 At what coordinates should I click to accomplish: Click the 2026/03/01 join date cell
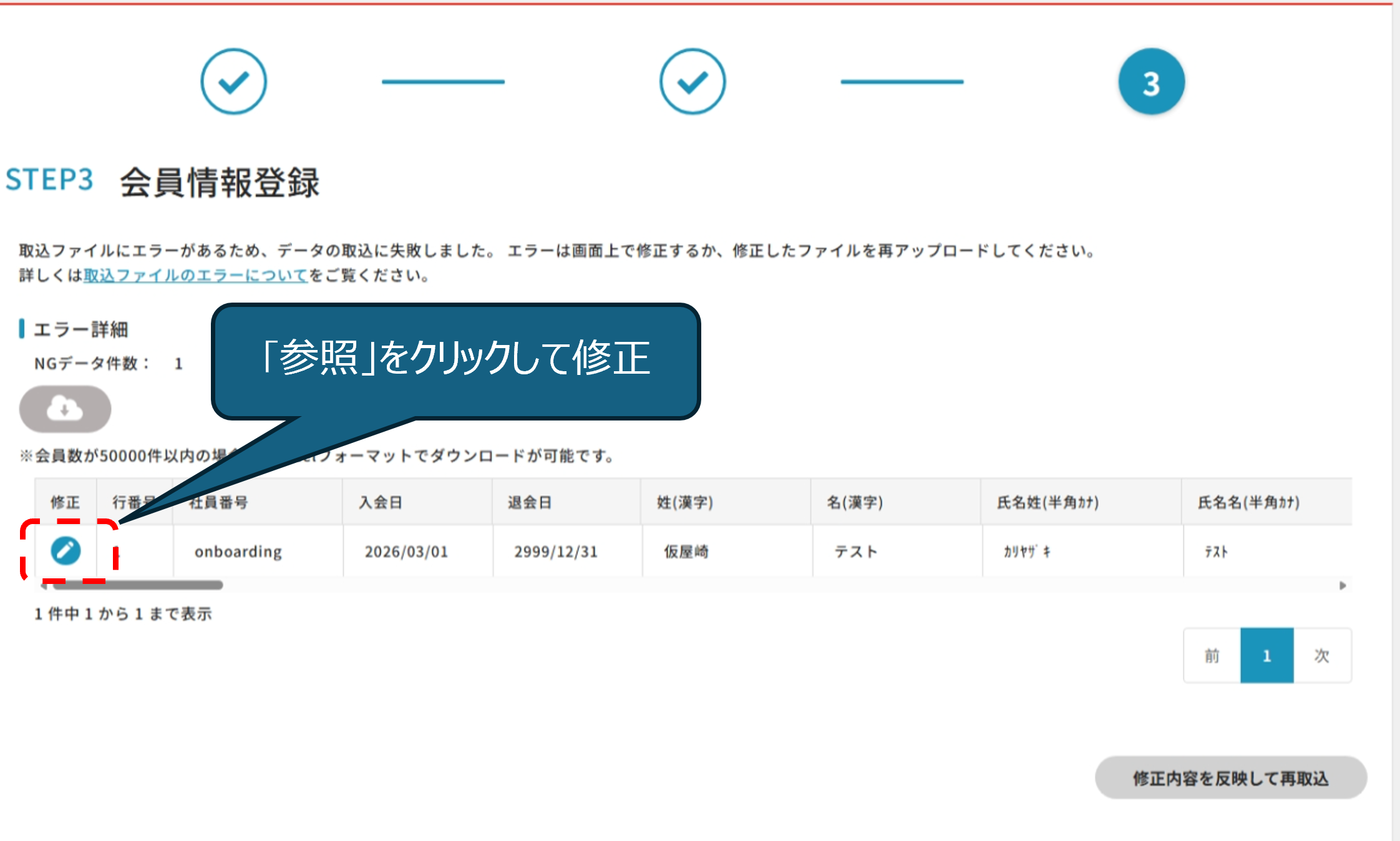coord(406,552)
